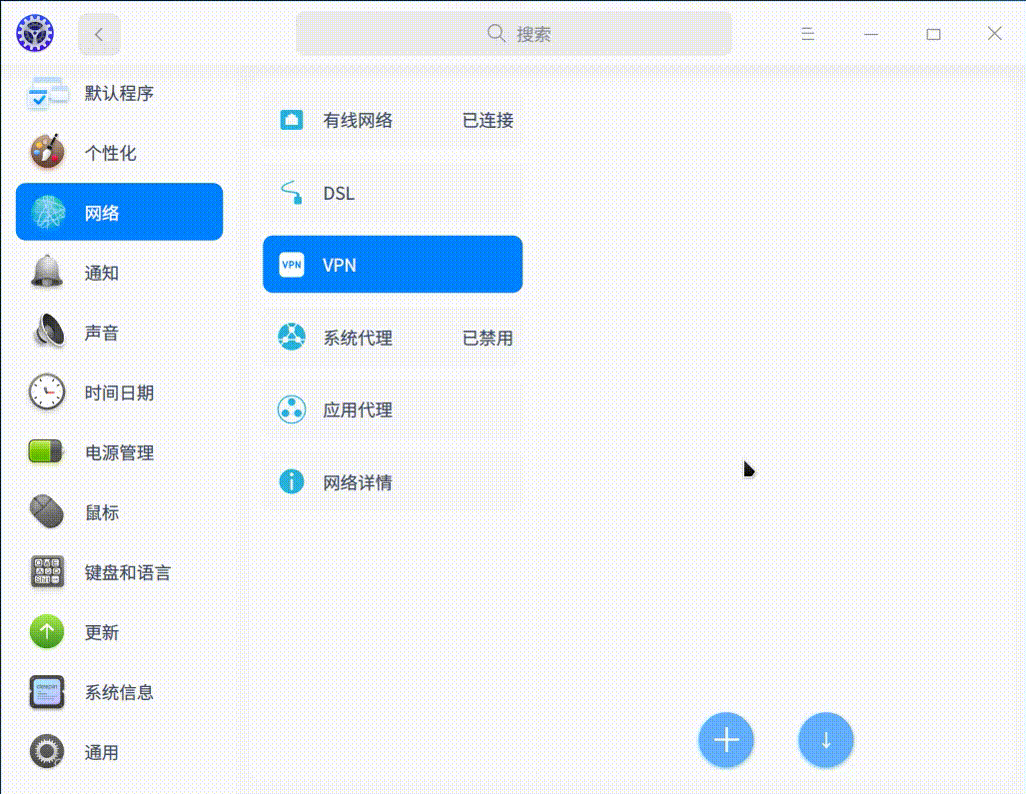The width and height of the screenshot is (1026, 794).
Task: Open the 应用代理 list row
Action: tap(393, 410)
